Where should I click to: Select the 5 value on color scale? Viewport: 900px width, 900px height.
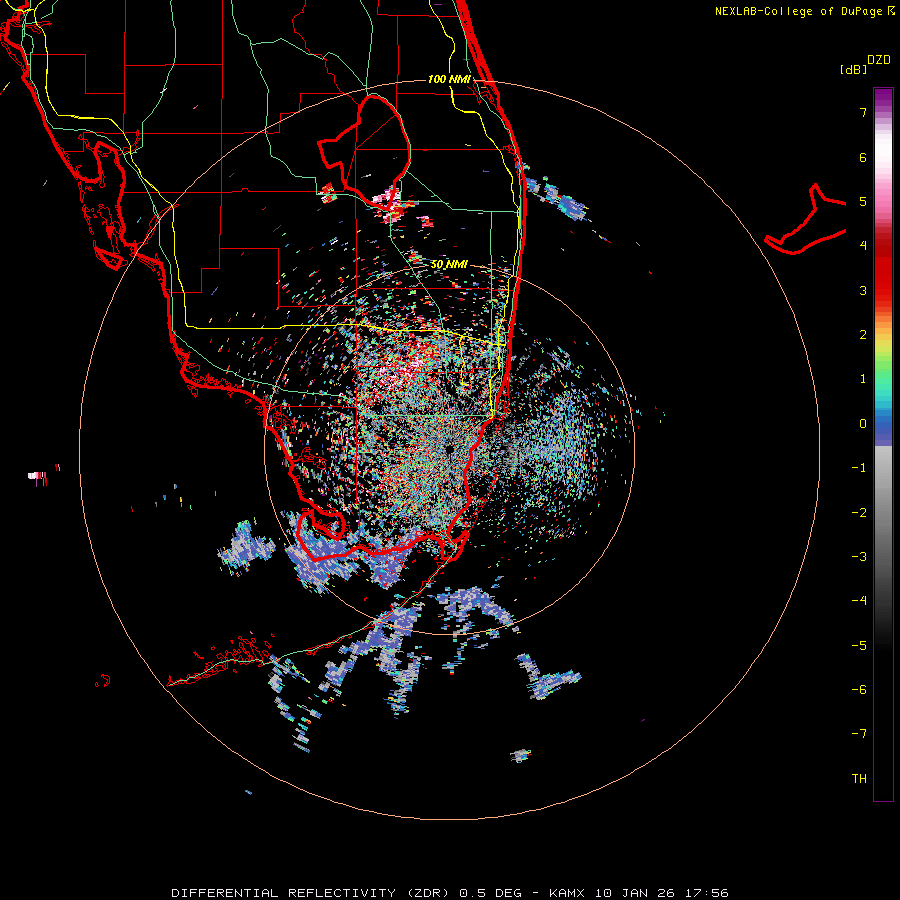point(863,201)
